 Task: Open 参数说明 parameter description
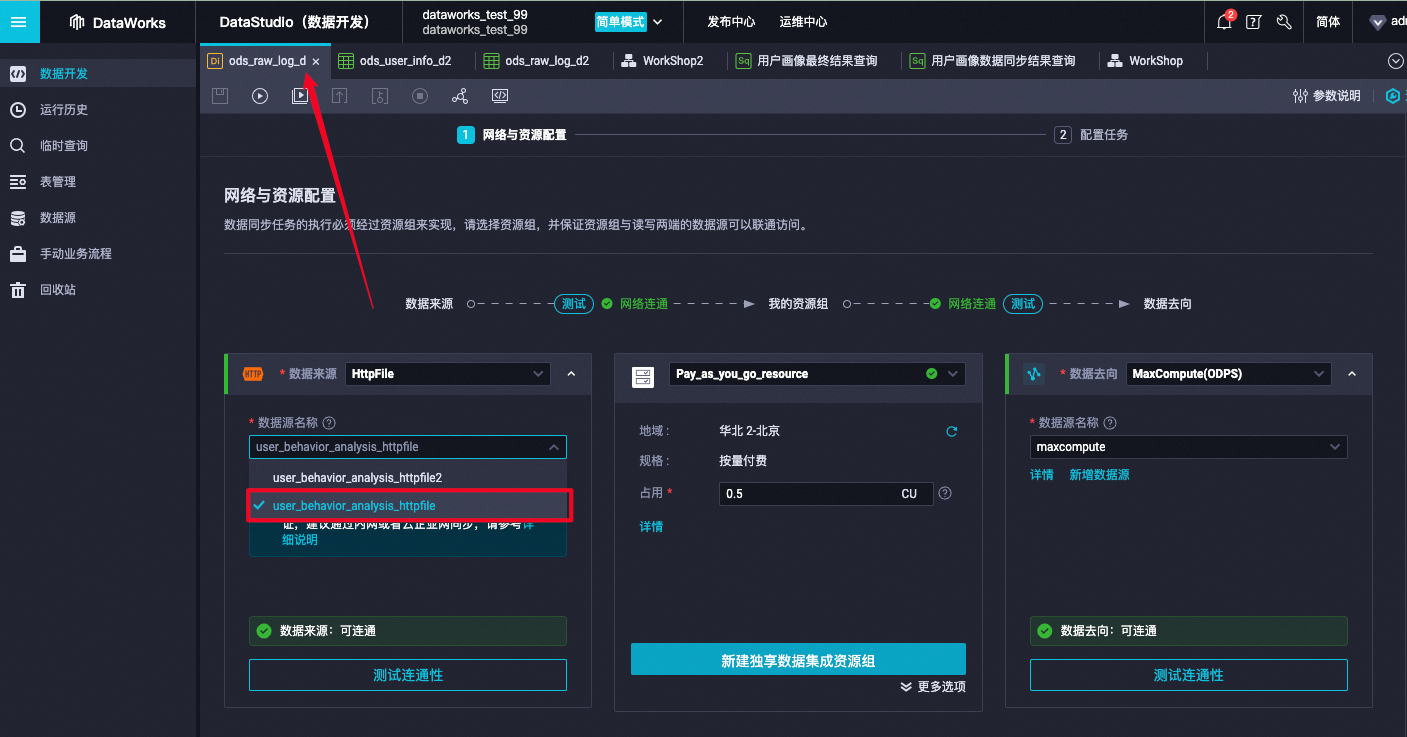pos(1326,96)
